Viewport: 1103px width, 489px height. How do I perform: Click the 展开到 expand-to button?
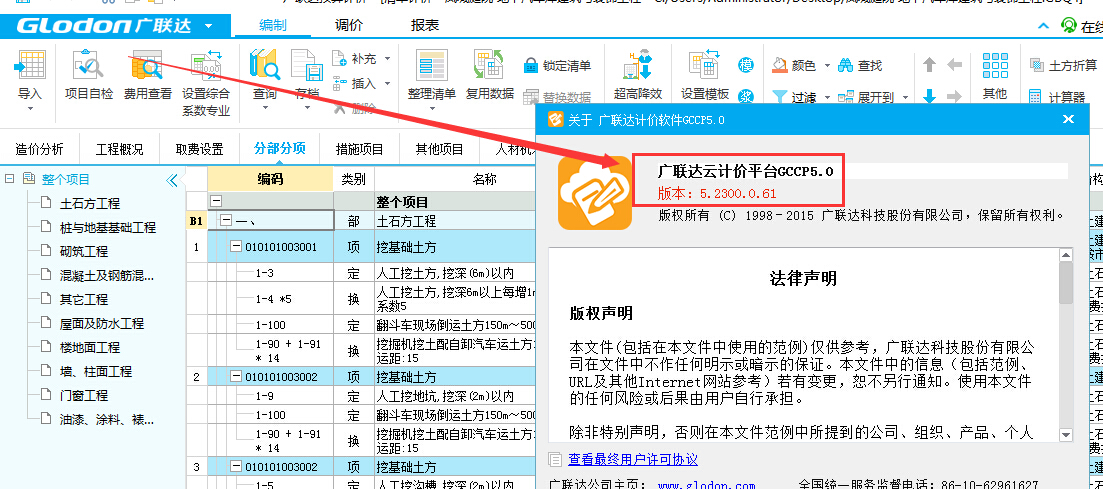(x=867, y=97)
